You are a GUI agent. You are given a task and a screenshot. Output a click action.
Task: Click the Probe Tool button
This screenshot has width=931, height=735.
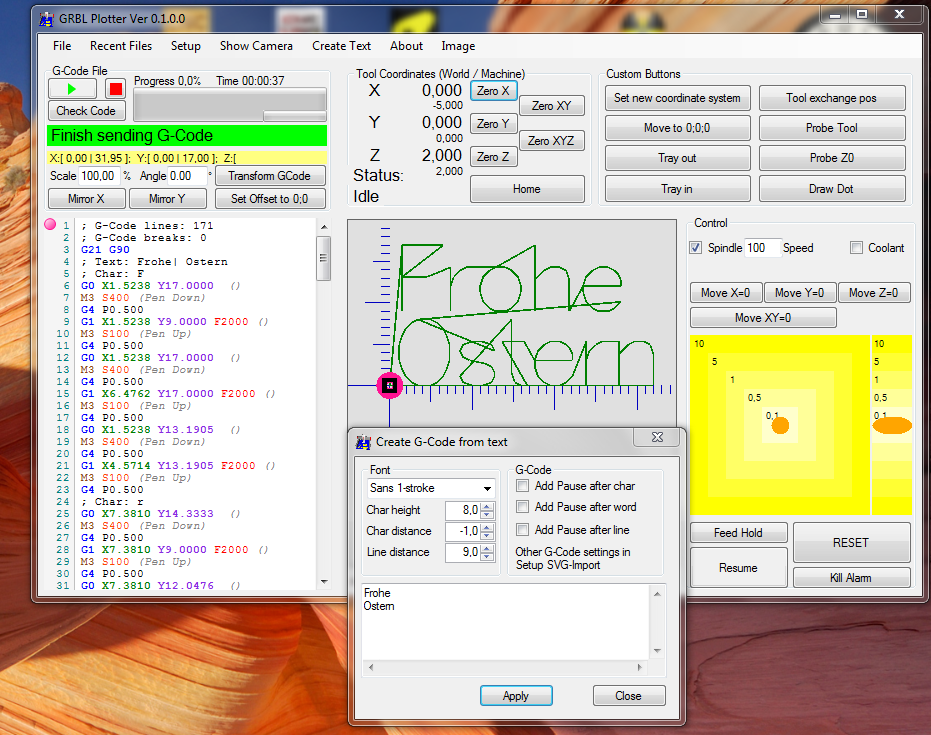(832, 128)
